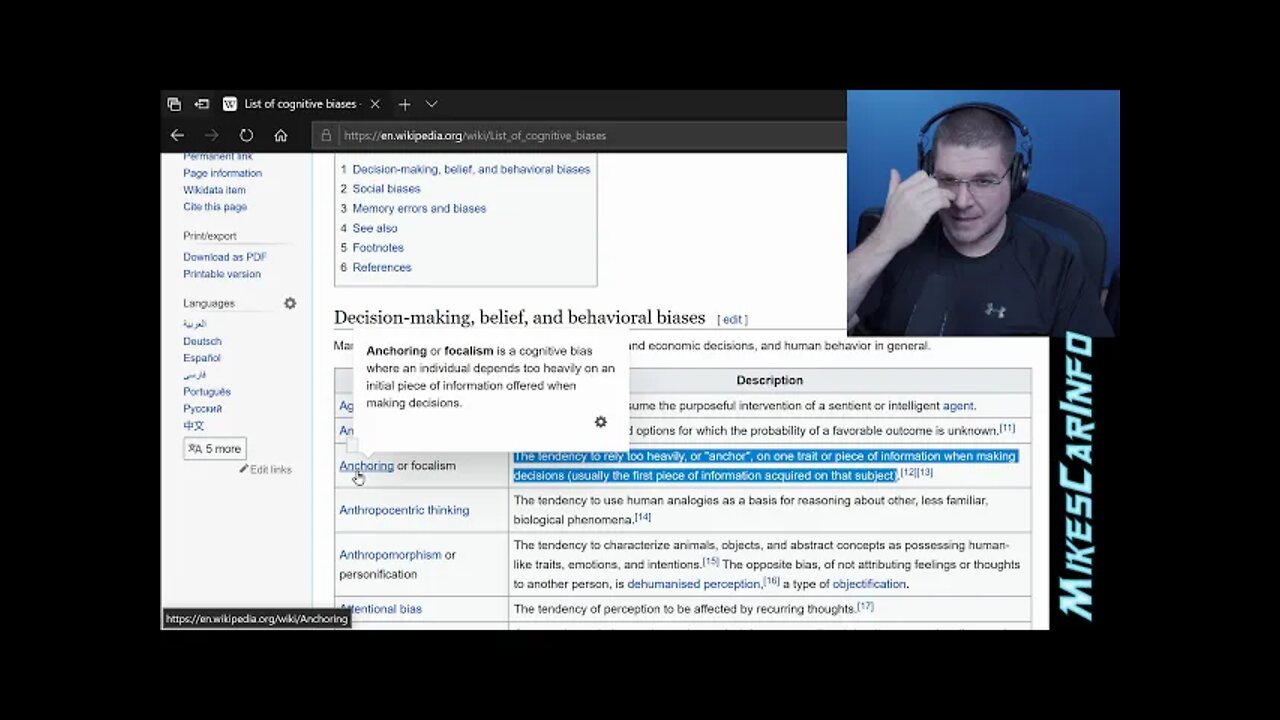Jump to Memory errors and biases entry
The width and height of the screenshot is (1280, 720).
419,208
